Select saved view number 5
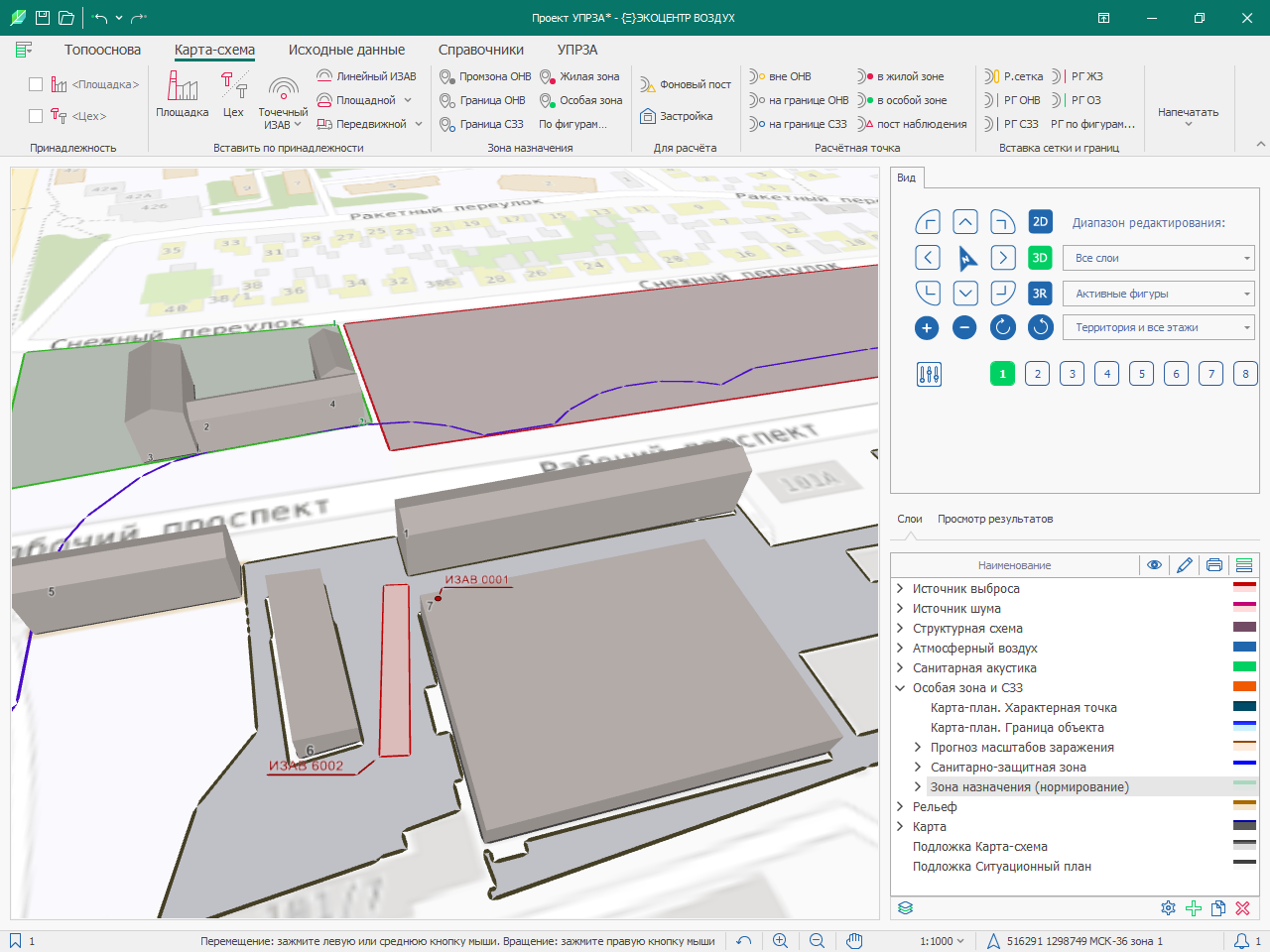 click(x=1142, y=374)
